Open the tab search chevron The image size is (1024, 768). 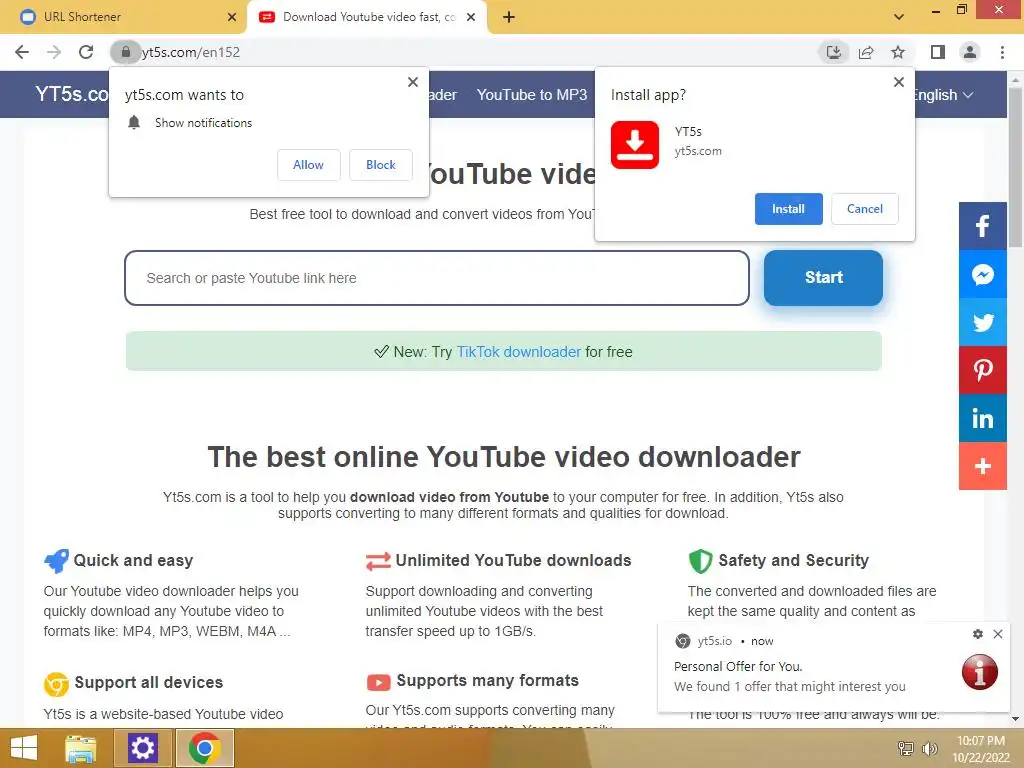click(x=899, y=17)
